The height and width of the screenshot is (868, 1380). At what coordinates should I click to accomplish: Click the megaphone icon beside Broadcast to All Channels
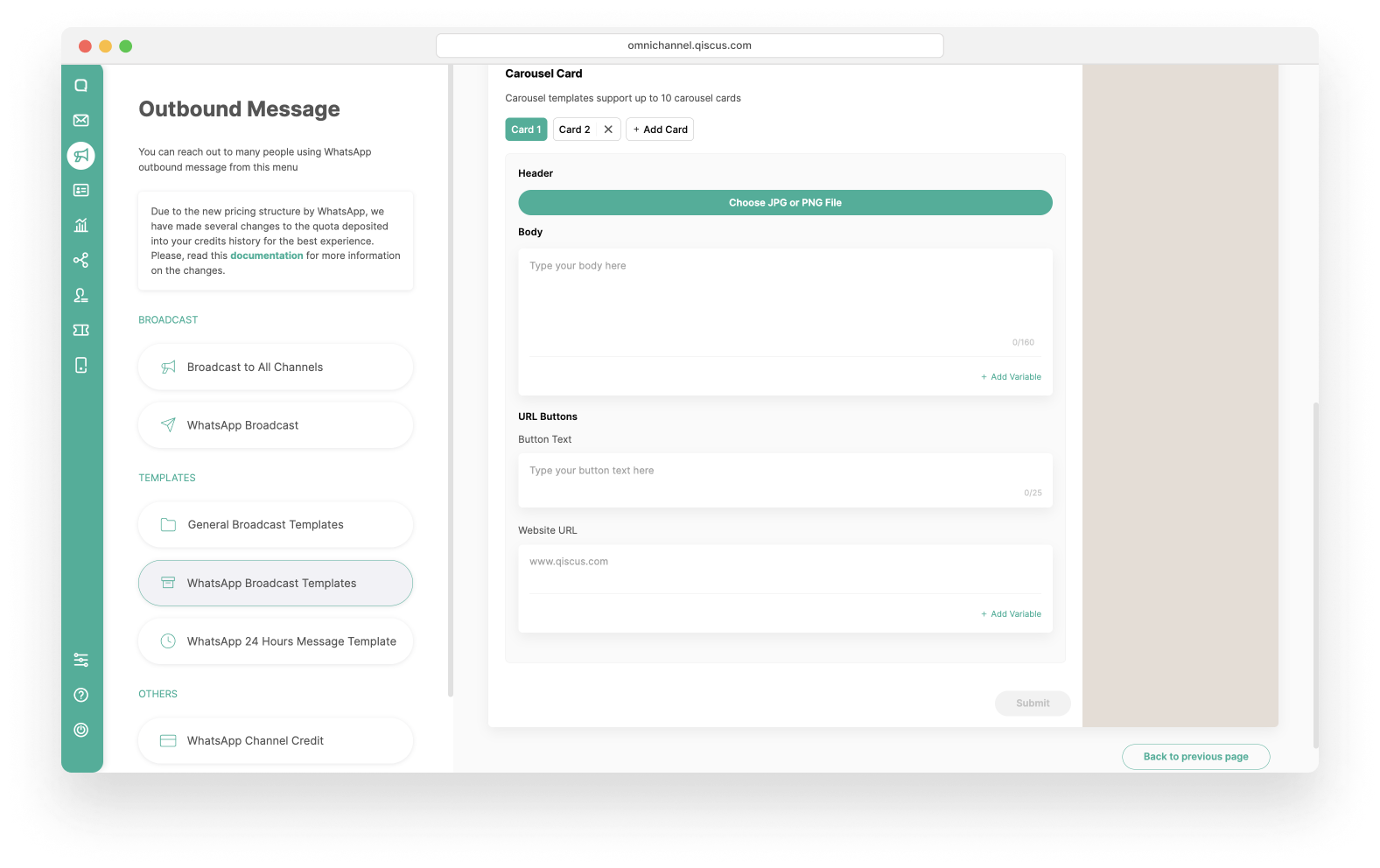pyautogui.click(x=168, y=367)
